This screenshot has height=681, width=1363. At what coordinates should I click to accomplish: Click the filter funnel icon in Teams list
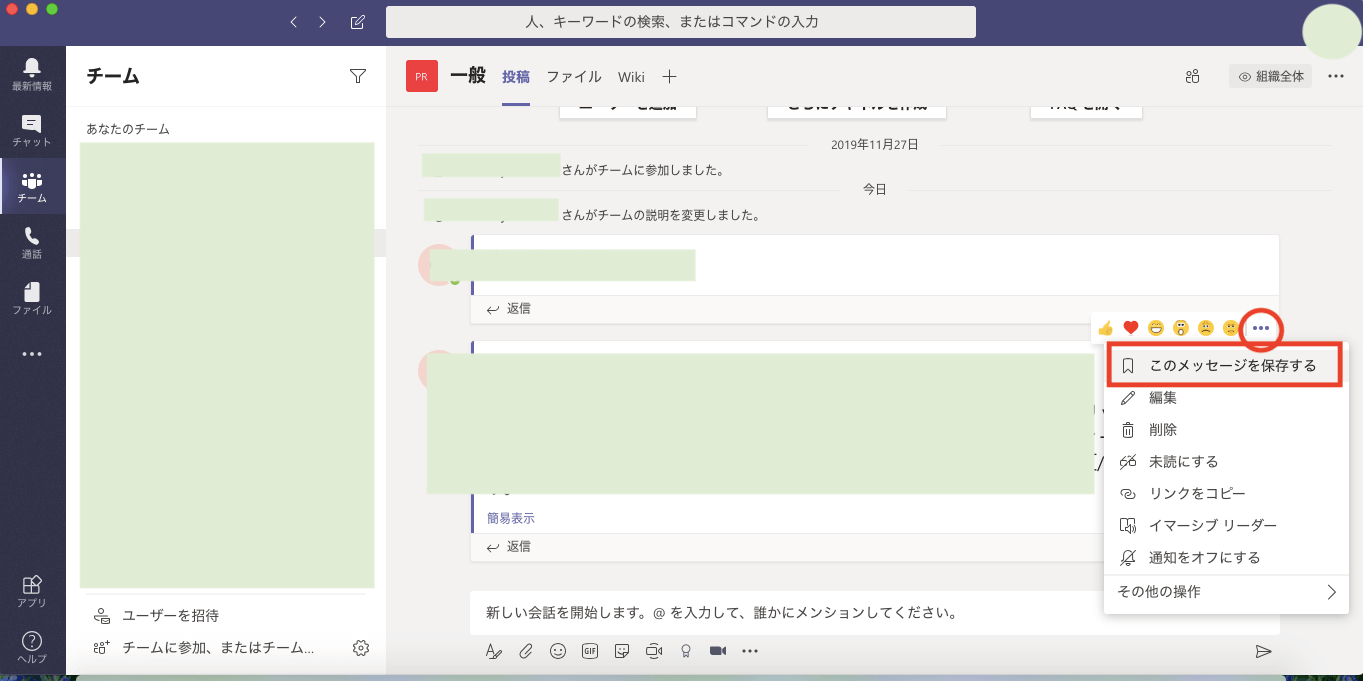pyautogui.click(x=358, y=76)
